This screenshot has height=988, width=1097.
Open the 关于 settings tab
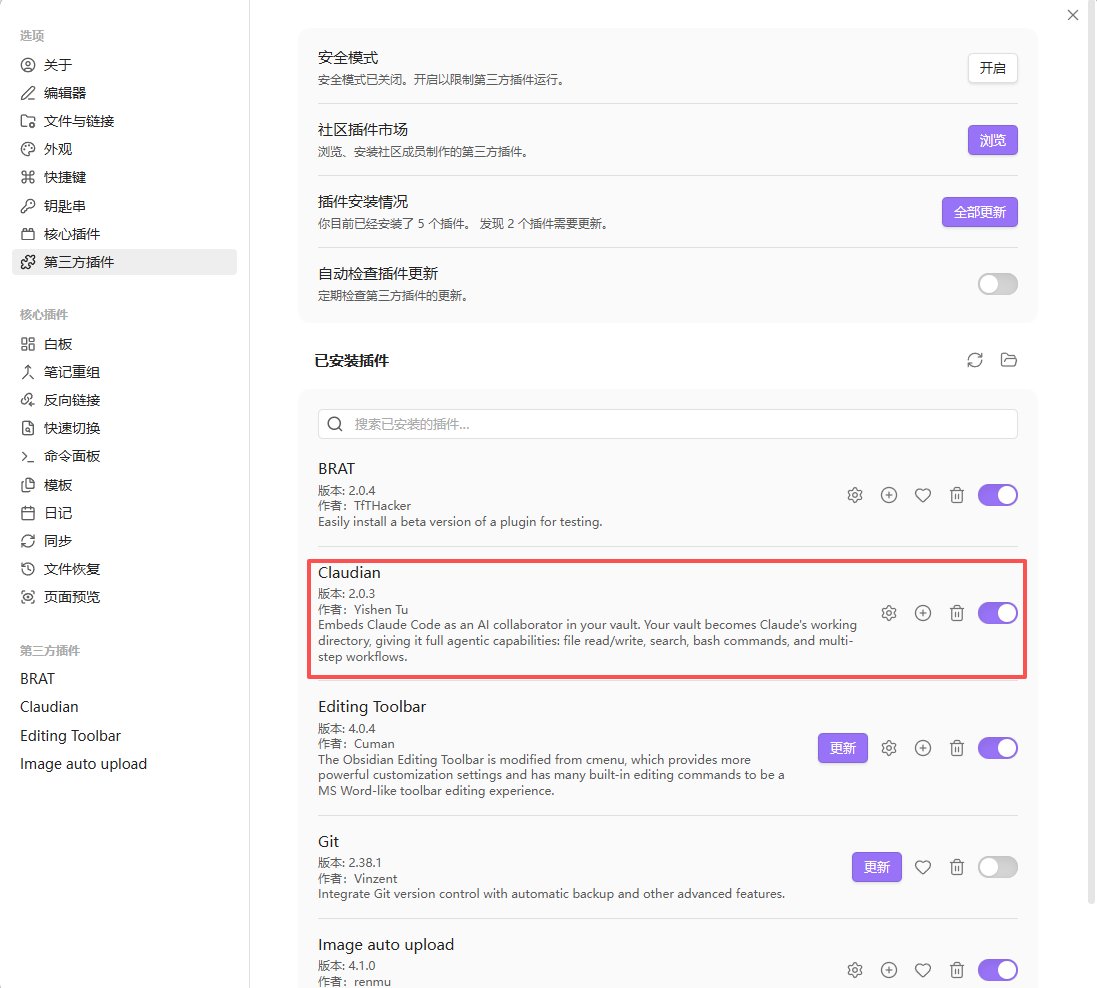tap(125, 65)
